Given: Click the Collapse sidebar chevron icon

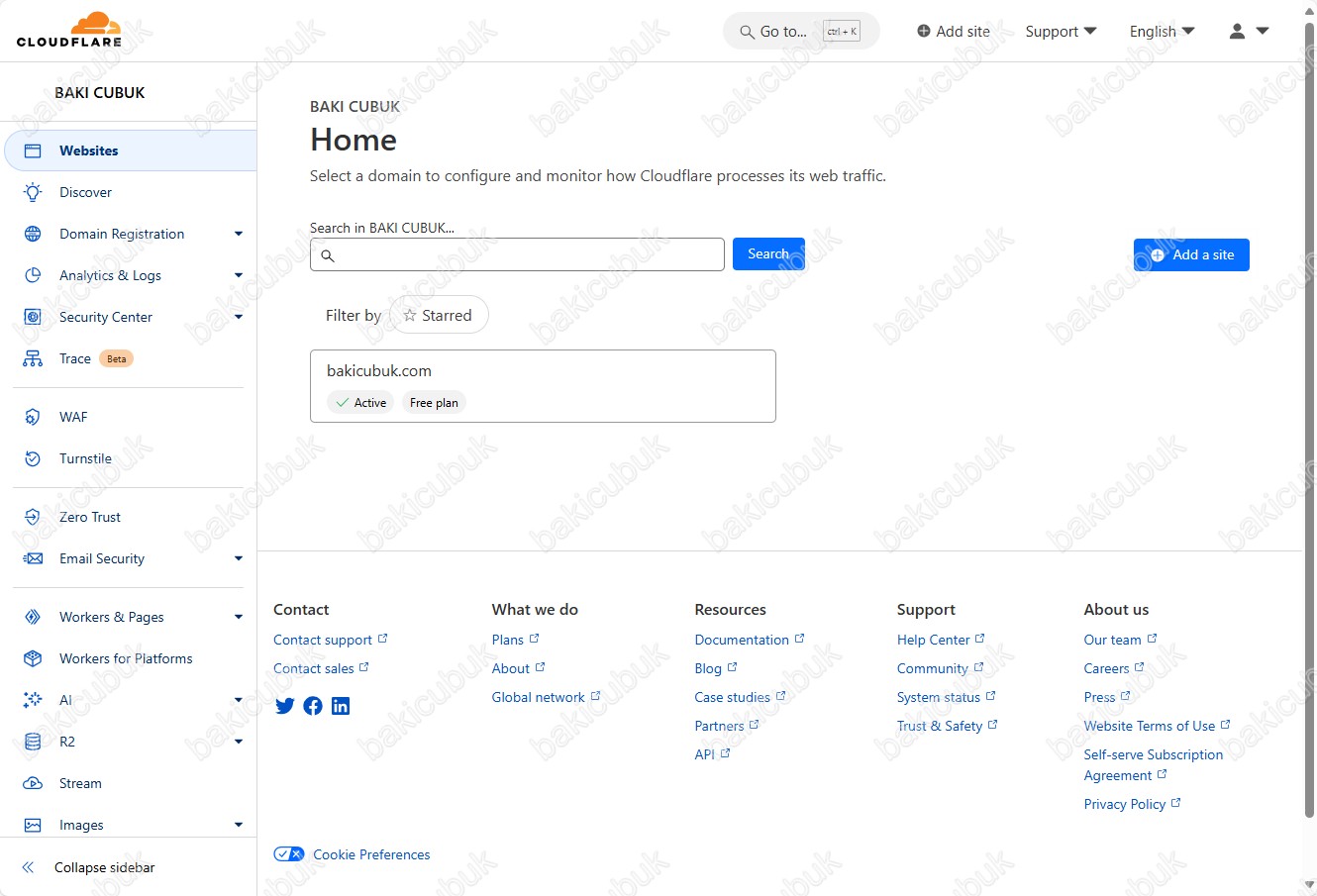Looking at the screenshot, I should click(x=28, y=867).
